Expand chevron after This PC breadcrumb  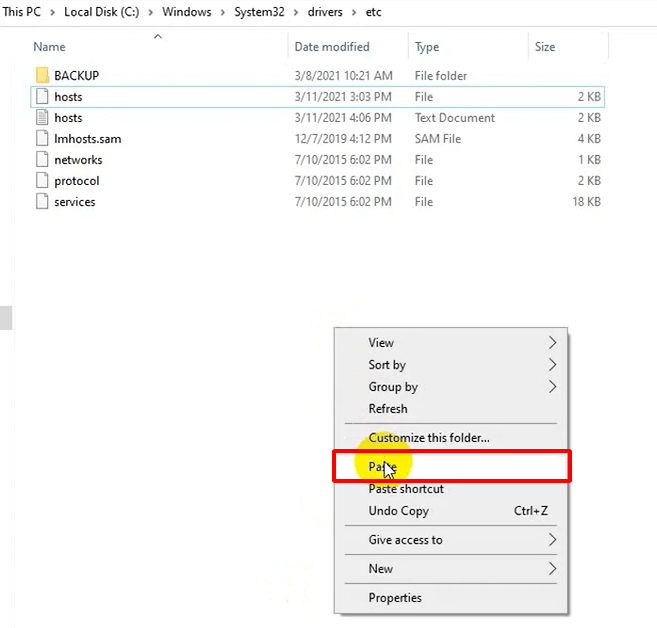click(x=52, y=13)
